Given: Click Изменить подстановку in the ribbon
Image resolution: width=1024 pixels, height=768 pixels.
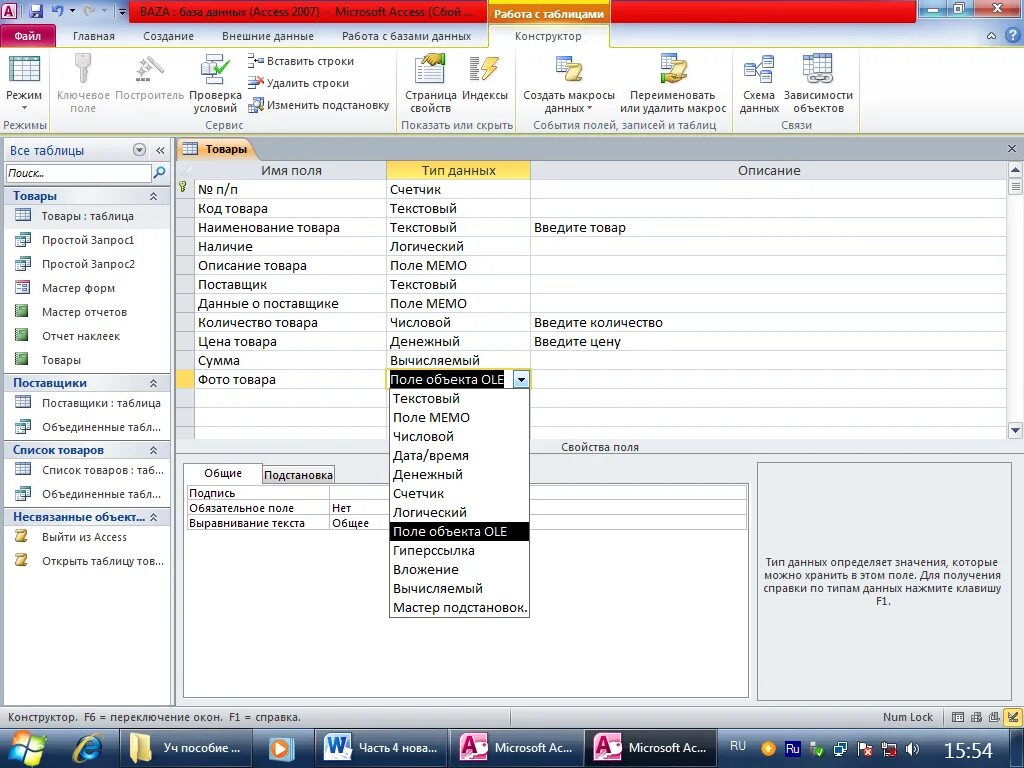Looking at the screenshot, I should pyautogui.click(x=319, y=104).
